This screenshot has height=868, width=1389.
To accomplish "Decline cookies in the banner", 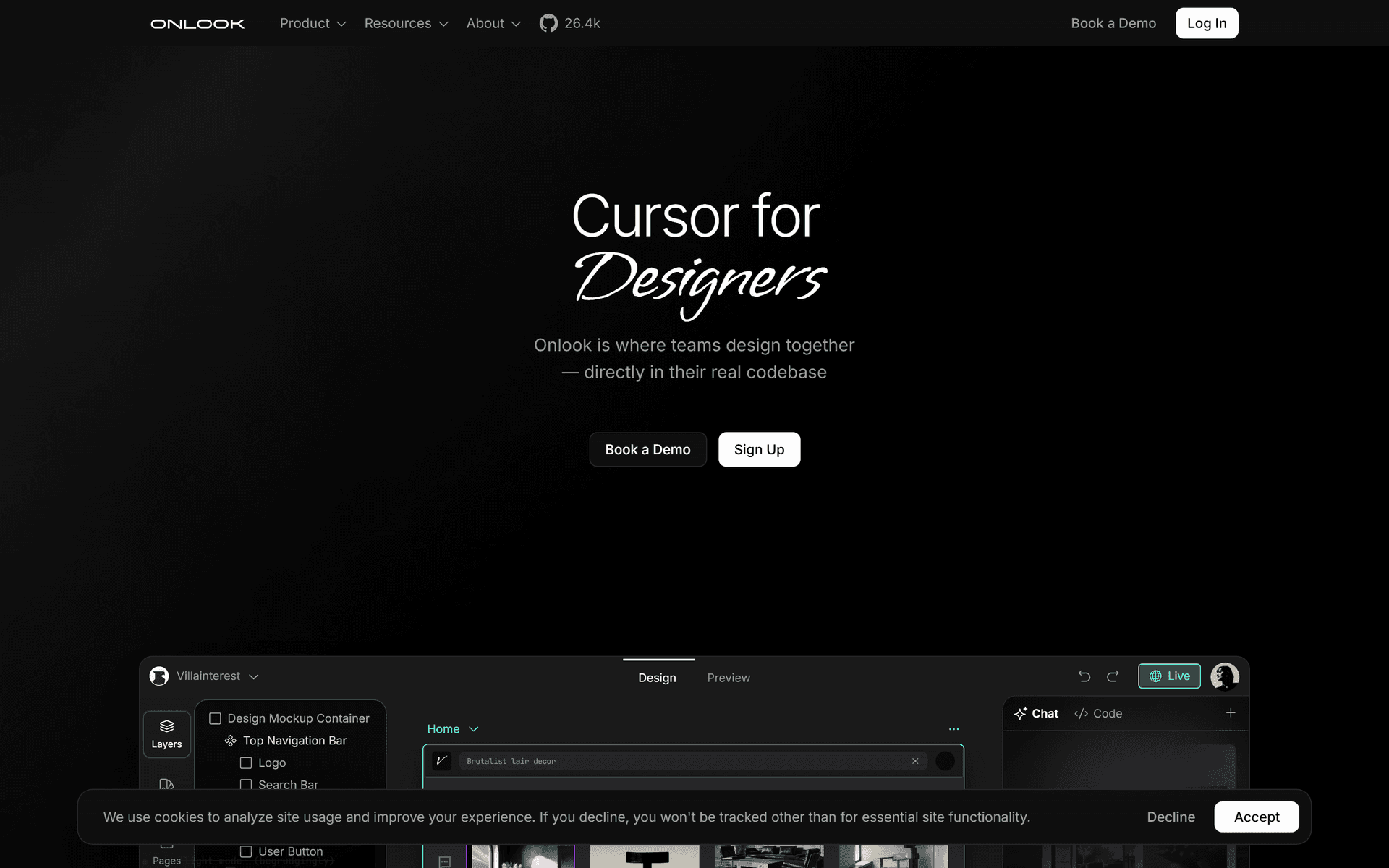I will [x=1171, y=817].
